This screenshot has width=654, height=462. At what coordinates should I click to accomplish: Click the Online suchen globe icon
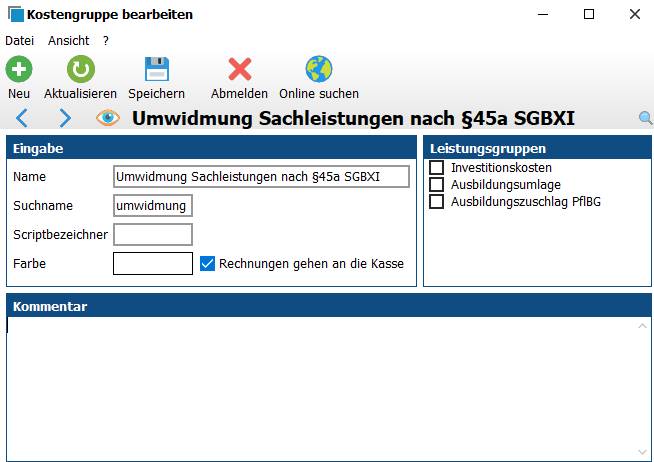[319, 69]
